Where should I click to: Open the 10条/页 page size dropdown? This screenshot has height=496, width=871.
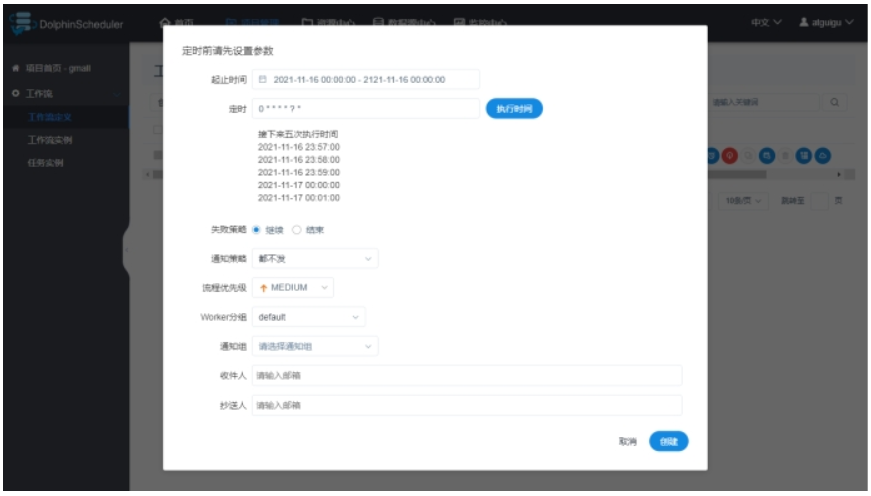pyautogui.click(x=743, y=201)
